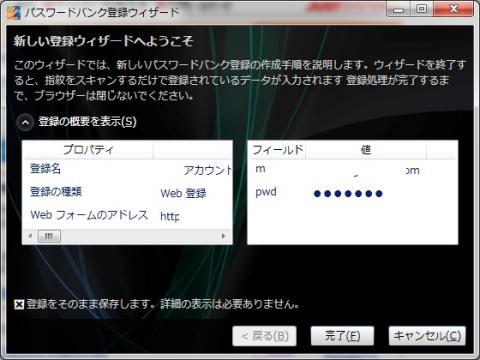Minimize the wizard window
The image size is (480, 360).
click(x=398, y=9)
